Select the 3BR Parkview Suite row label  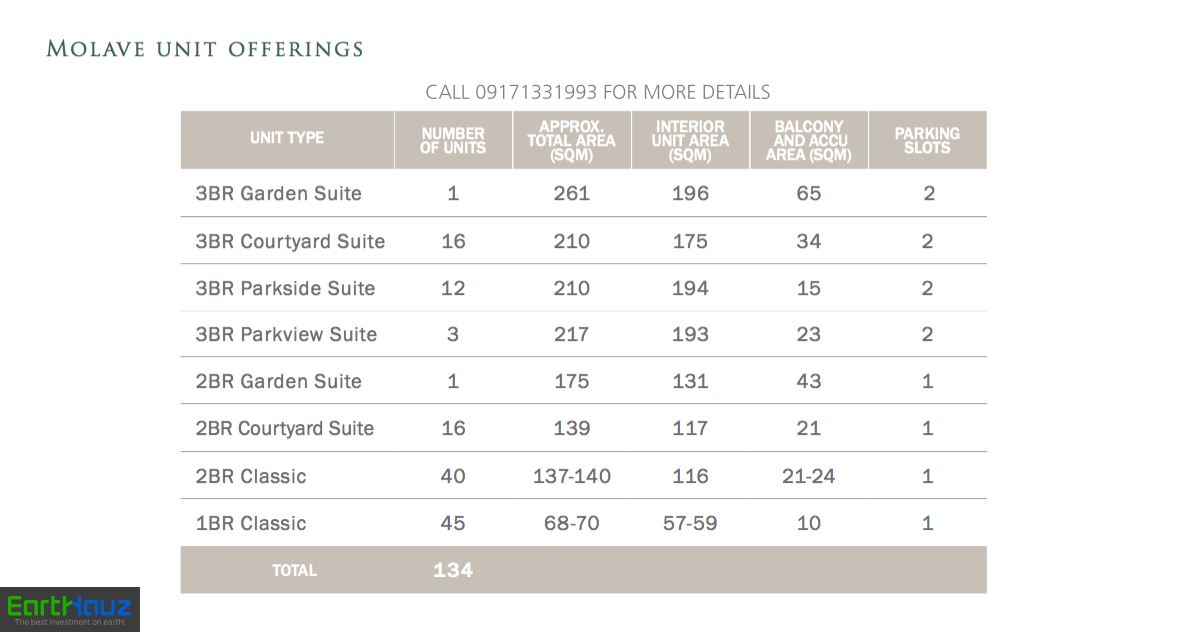(x=286, y=334)
